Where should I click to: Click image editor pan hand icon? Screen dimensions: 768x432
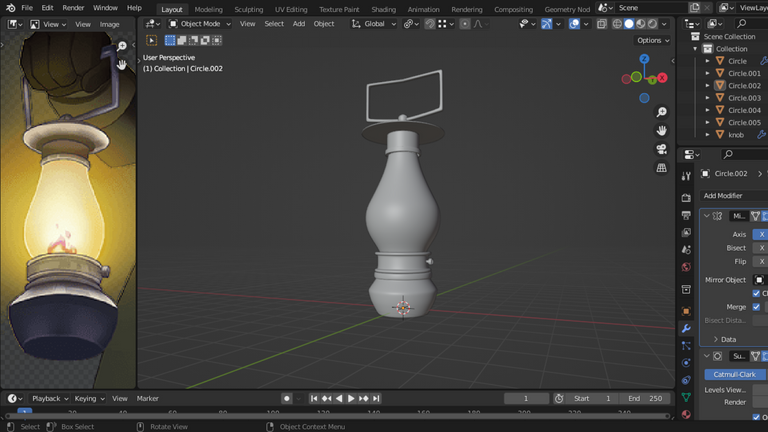pyautogui.click(x=121, y=64)
